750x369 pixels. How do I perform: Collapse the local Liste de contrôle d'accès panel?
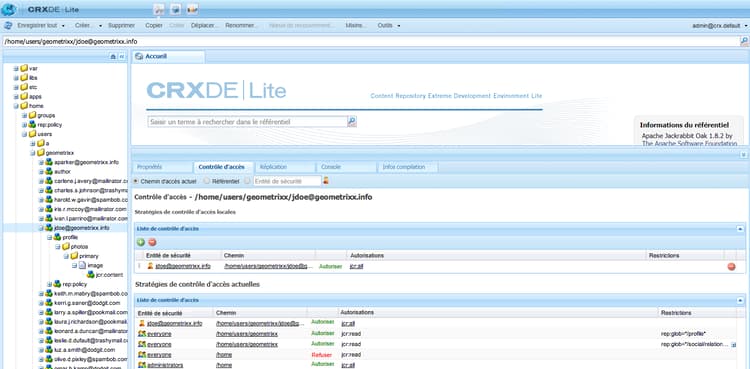[x=740, y=229]
